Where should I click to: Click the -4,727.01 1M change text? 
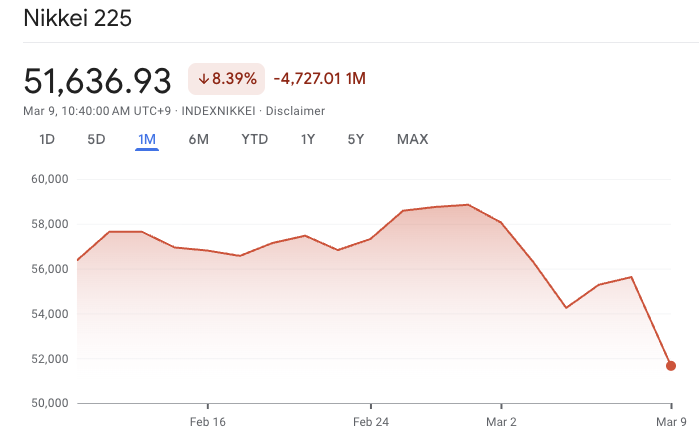tap(320, 78)
